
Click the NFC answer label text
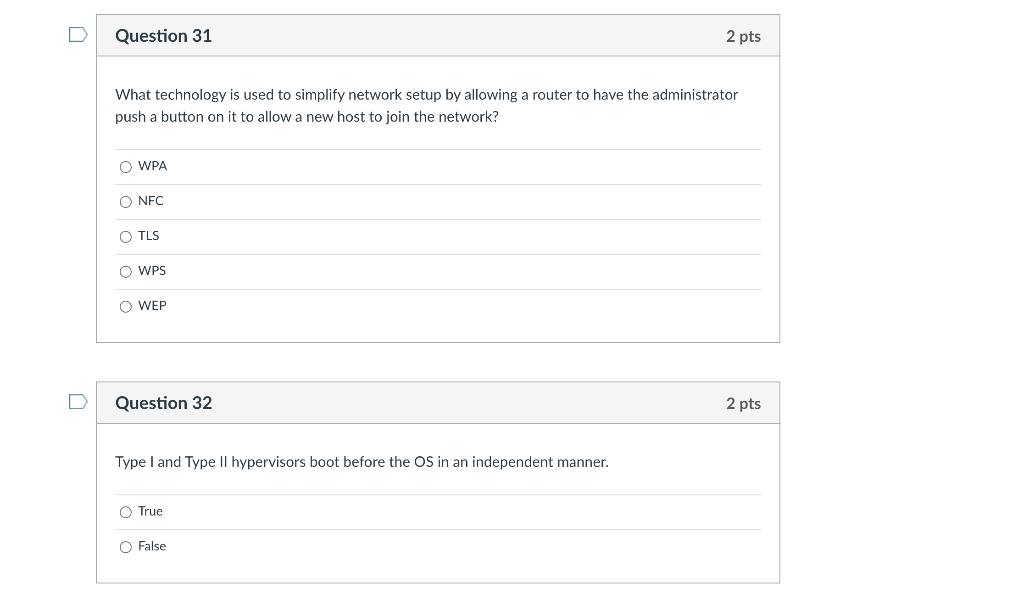(x=150, y=201)
